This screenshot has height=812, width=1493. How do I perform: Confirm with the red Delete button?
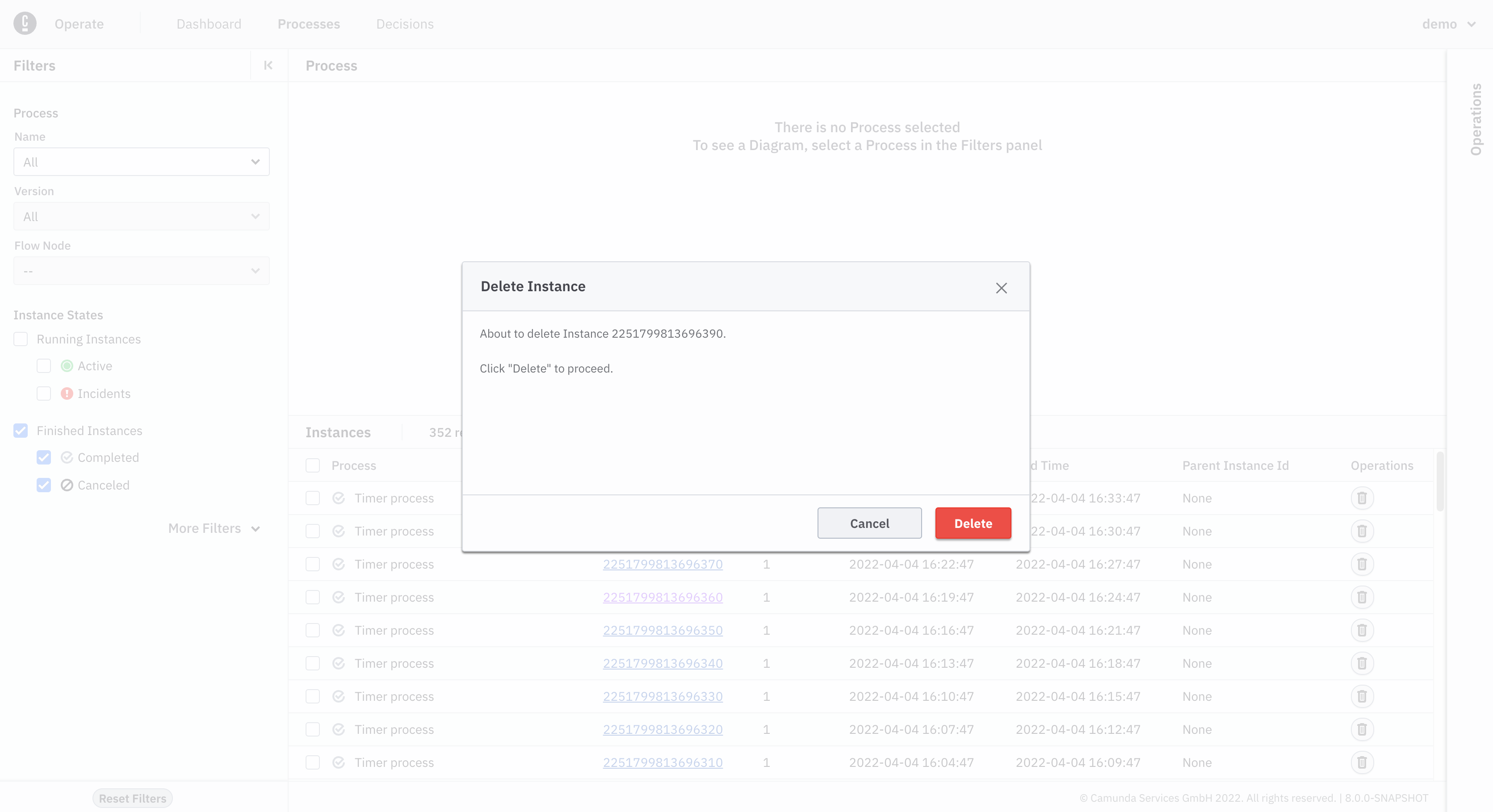(x=973, y=523)
